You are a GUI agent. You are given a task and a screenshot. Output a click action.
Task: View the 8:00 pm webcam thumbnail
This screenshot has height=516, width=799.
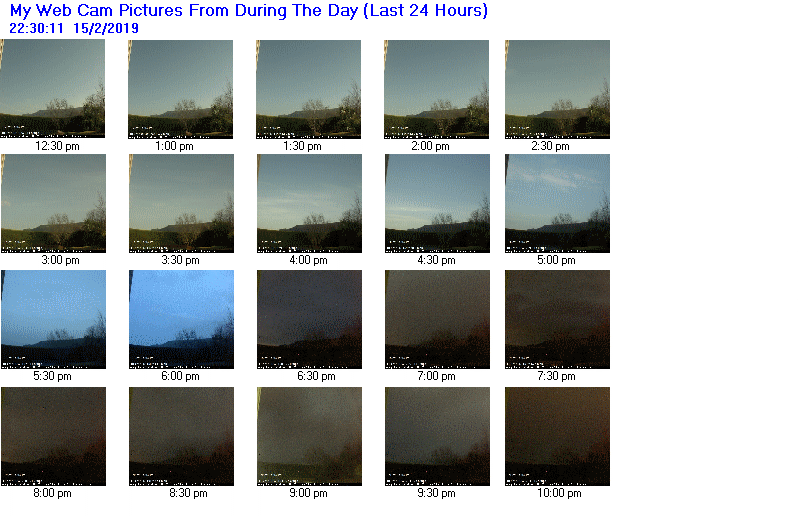(x=54, y=437)
